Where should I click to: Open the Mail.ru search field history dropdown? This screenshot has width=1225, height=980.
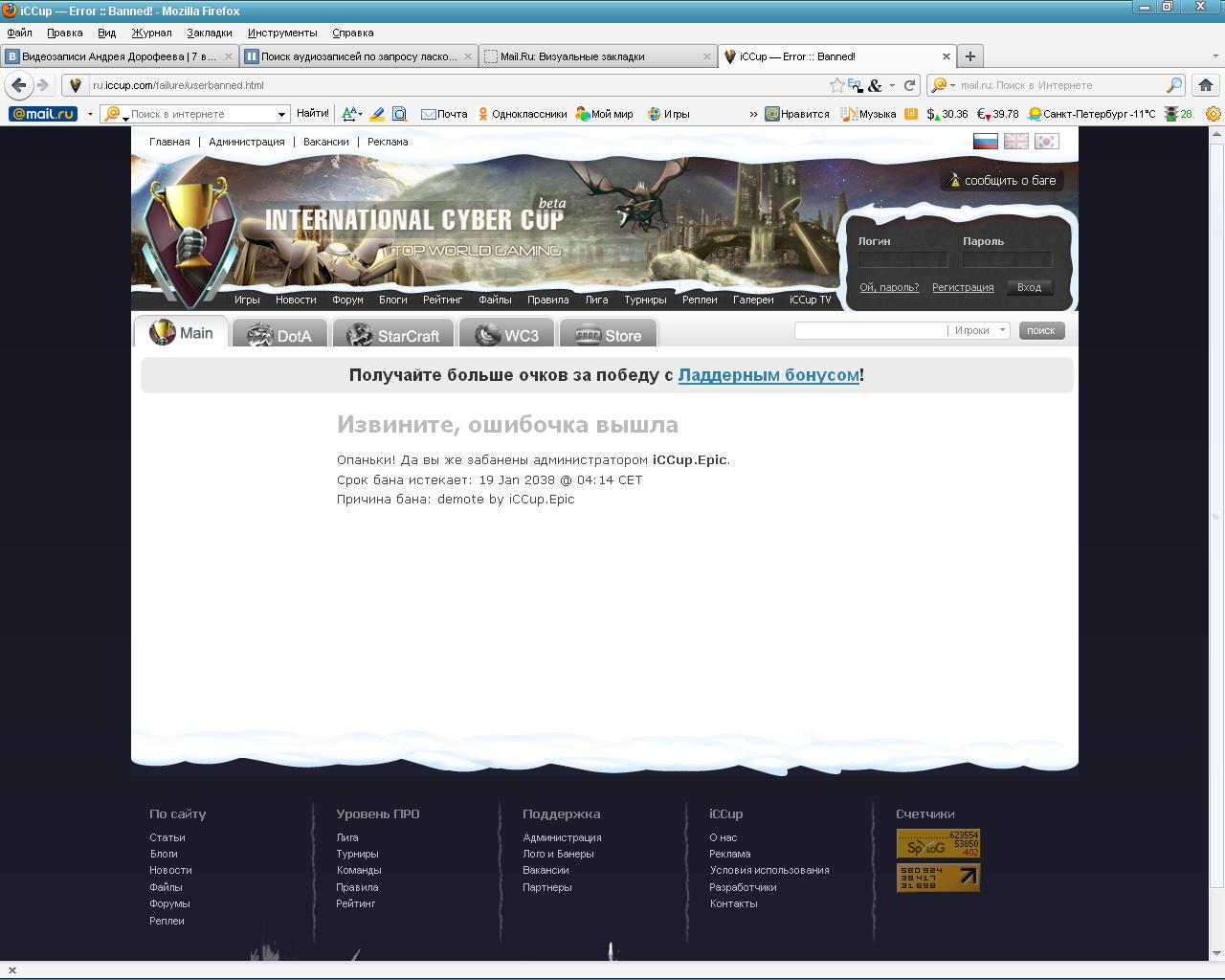281,114
